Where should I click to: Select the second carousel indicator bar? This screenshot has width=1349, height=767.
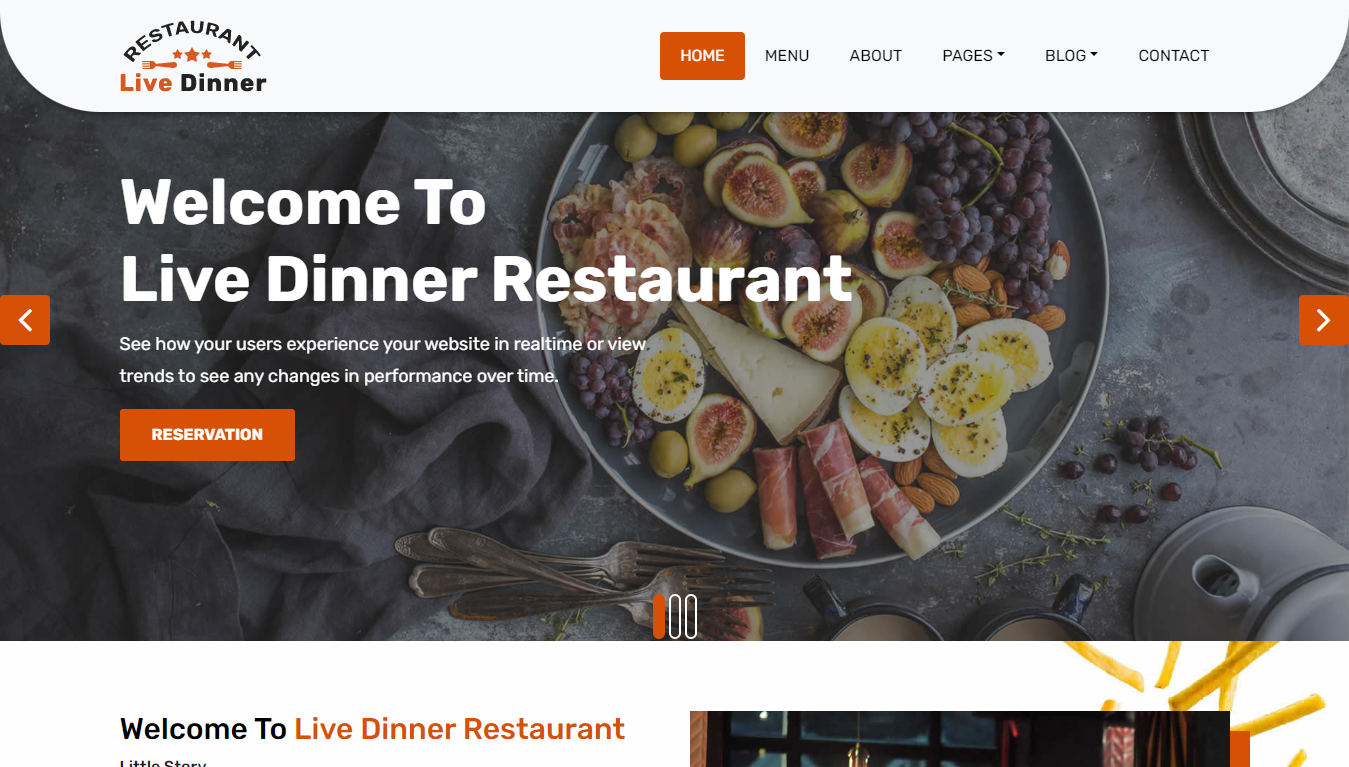[675, 616]
